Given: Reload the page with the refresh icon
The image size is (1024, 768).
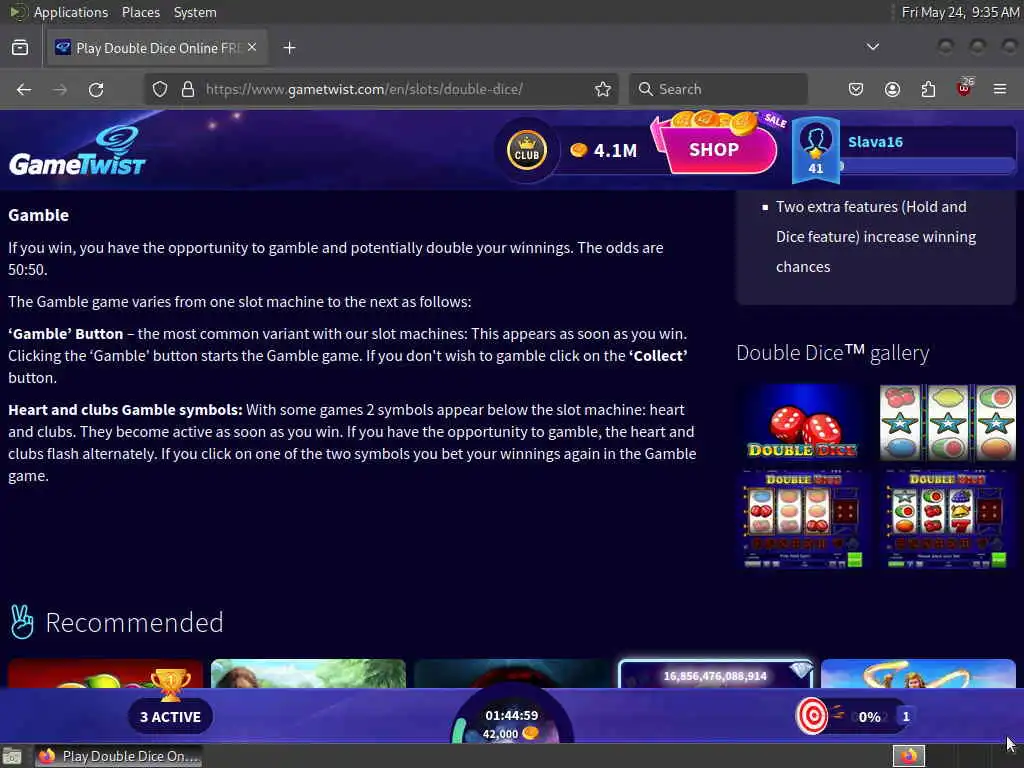Looking at the screenshot, I should click(x=96, y=89).
